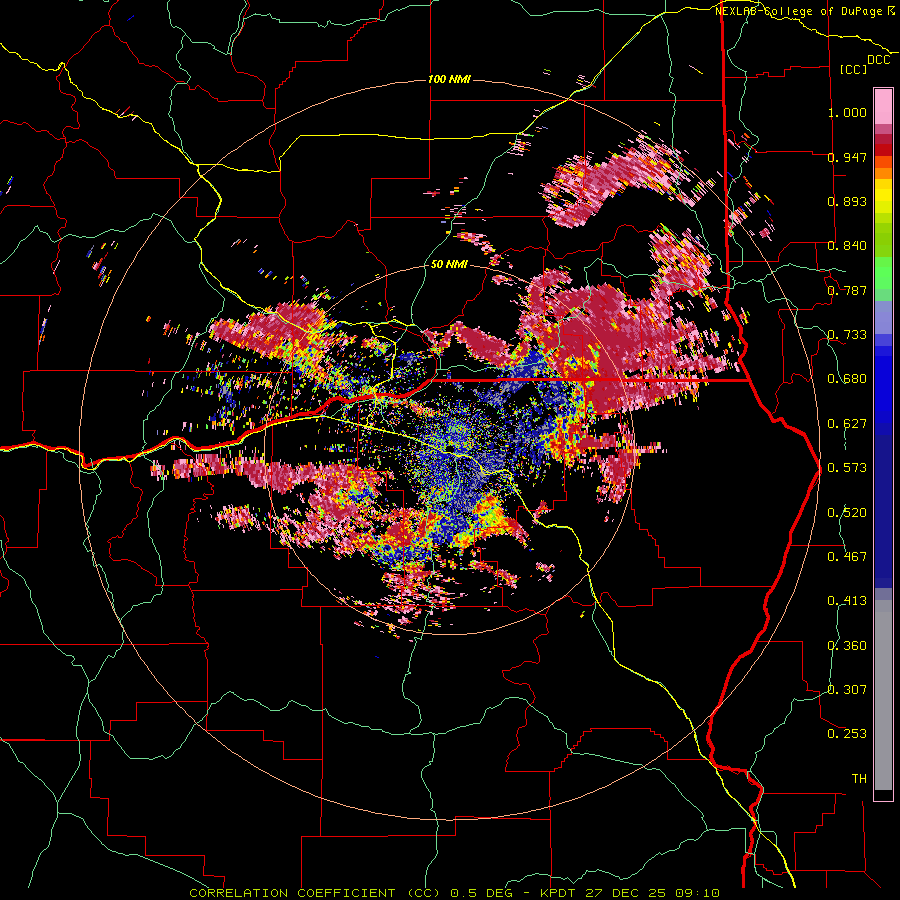Click the 0.733 color scale value
Image resolution: width=900 pixels, height=900 pixels.
click(x=847, y=335)
